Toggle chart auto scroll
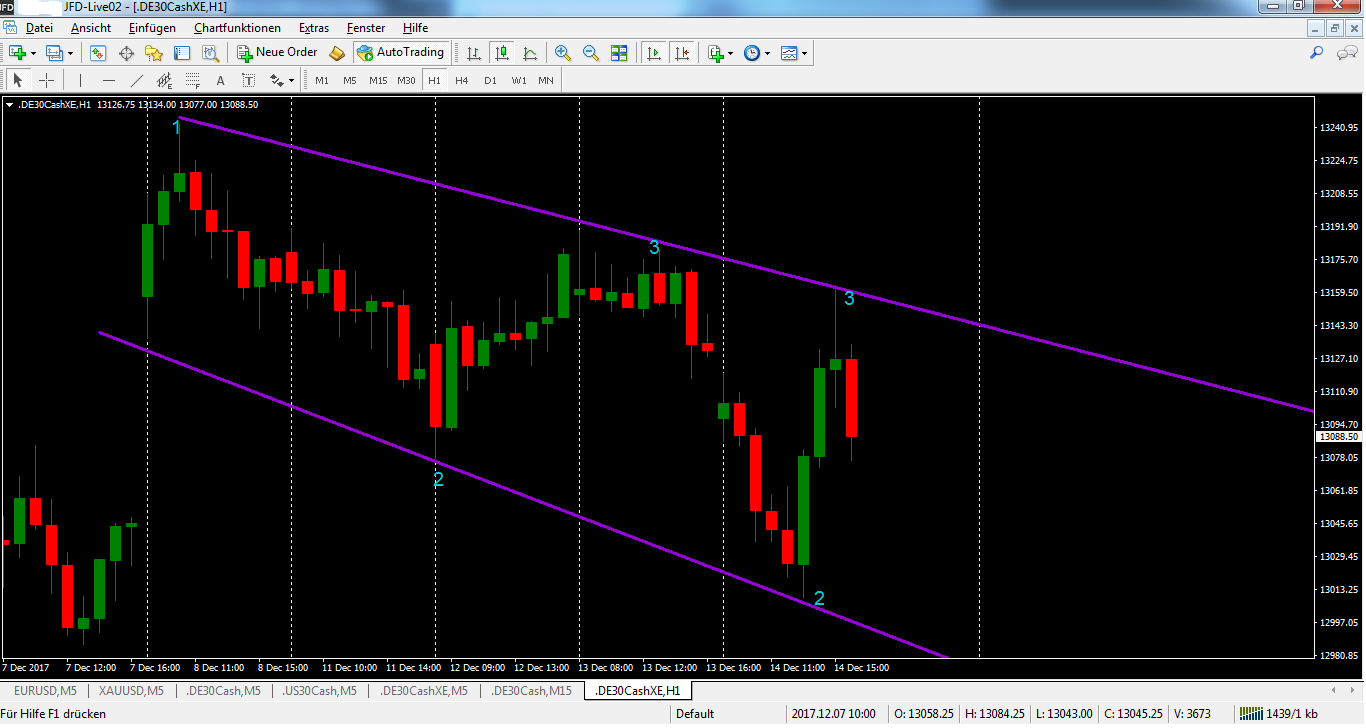The image size is (1366, 728). [x=653, y=52]
